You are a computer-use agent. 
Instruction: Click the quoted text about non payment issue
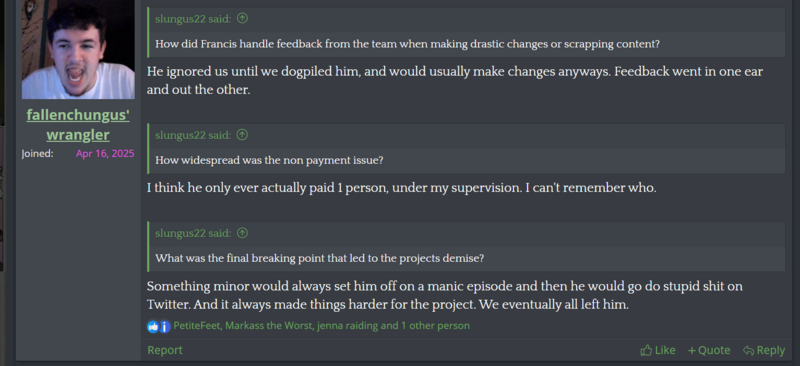click(269, 160)
